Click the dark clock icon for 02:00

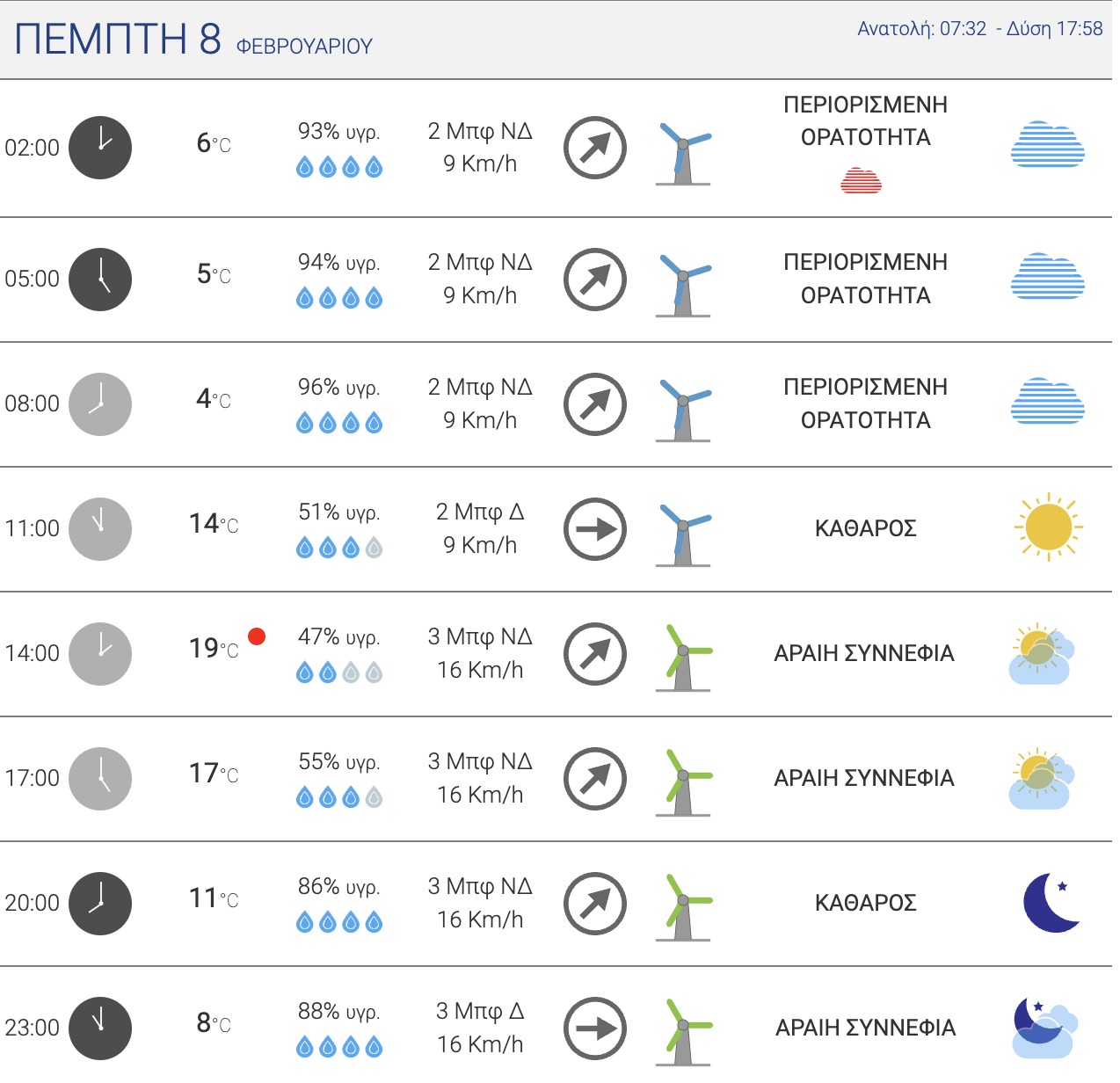coord(100,148)
